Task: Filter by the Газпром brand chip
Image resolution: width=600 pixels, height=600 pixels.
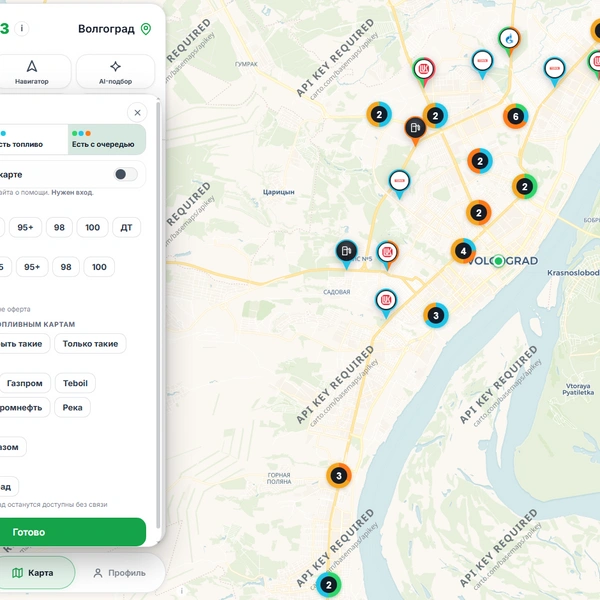Action: [x=25, y=383]
